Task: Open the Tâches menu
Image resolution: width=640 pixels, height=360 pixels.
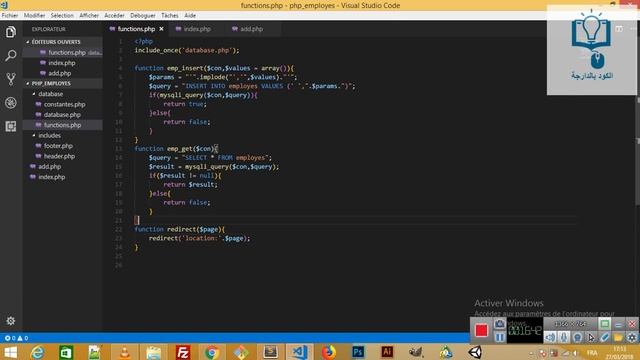Action: coord(169,16)
